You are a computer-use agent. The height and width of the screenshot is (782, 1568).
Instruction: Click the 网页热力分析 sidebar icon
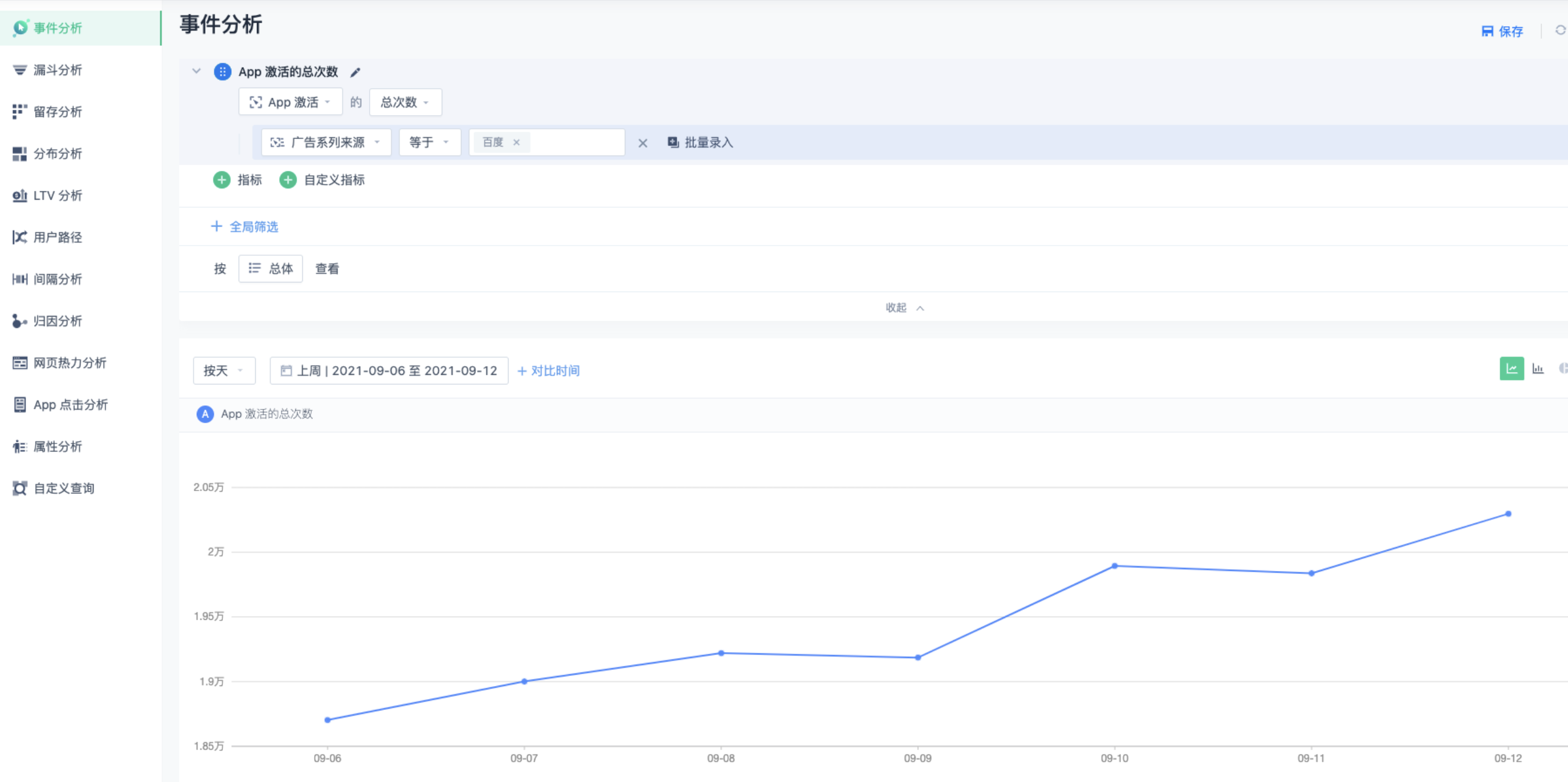tap(20, 363)
